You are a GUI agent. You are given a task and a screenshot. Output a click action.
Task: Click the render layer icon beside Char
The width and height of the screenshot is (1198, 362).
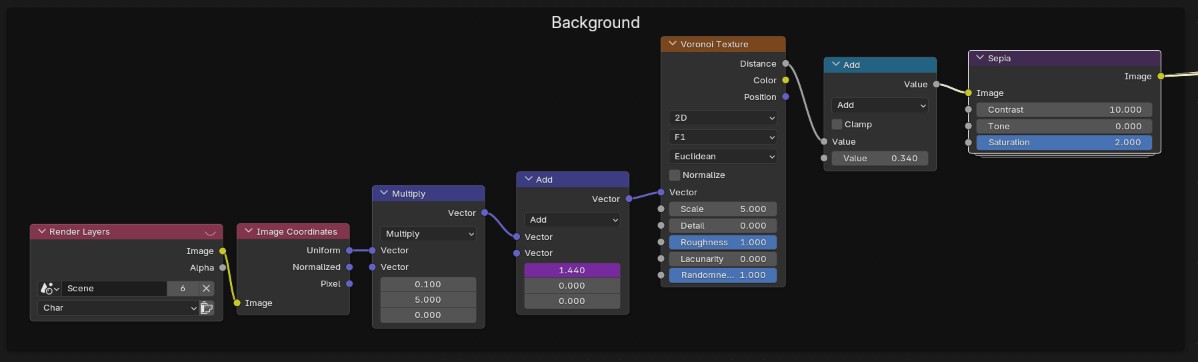tap(207, 309)
